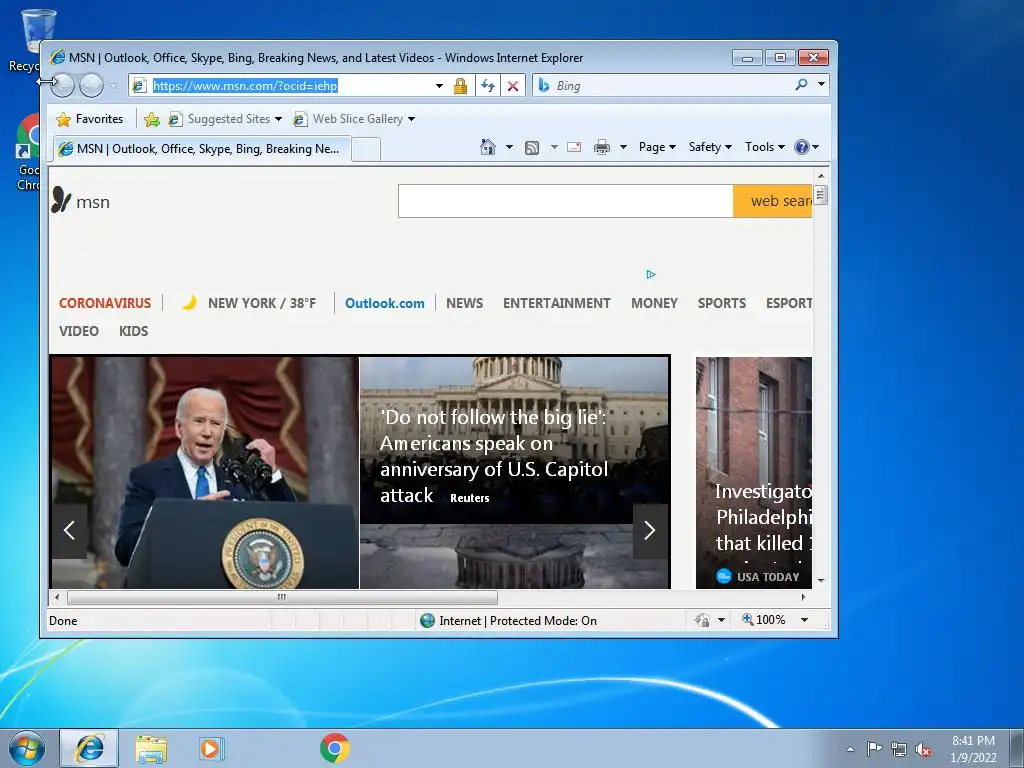Open the Page menu
The image size is (1024, 768).
[657, 147]
